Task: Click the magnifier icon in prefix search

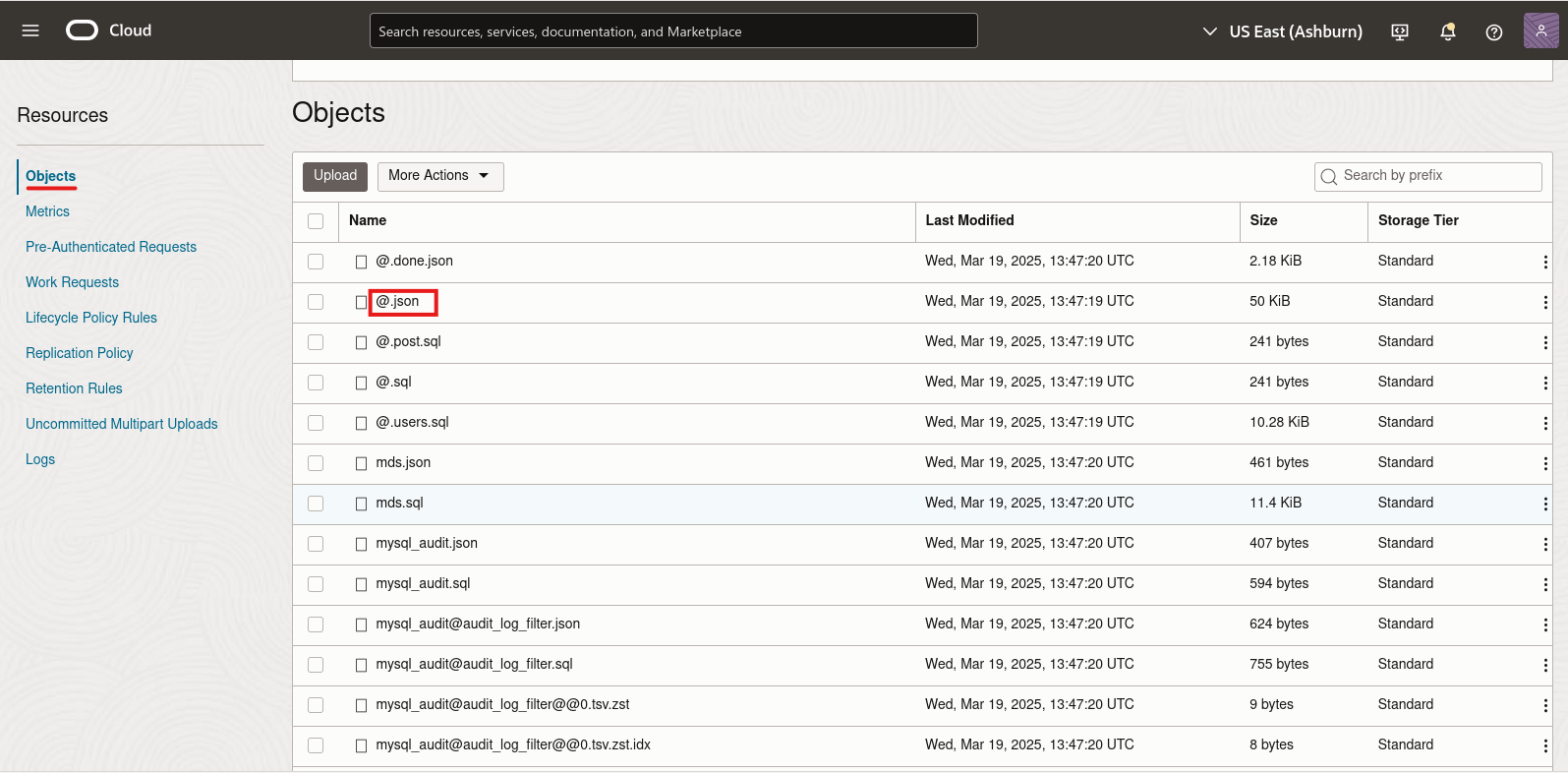Action: pyautogui.click(x=1329, y=176)
